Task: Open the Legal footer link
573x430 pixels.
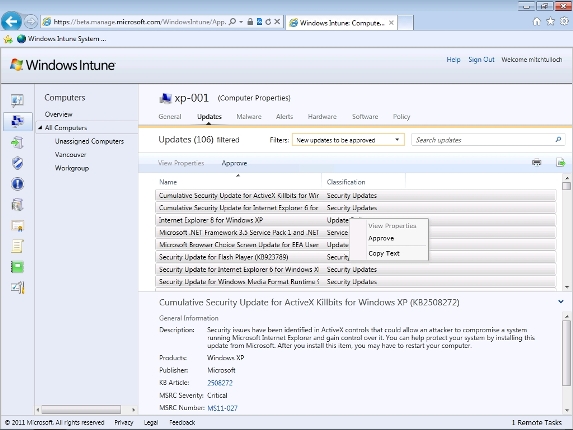Action: [151, 422]
